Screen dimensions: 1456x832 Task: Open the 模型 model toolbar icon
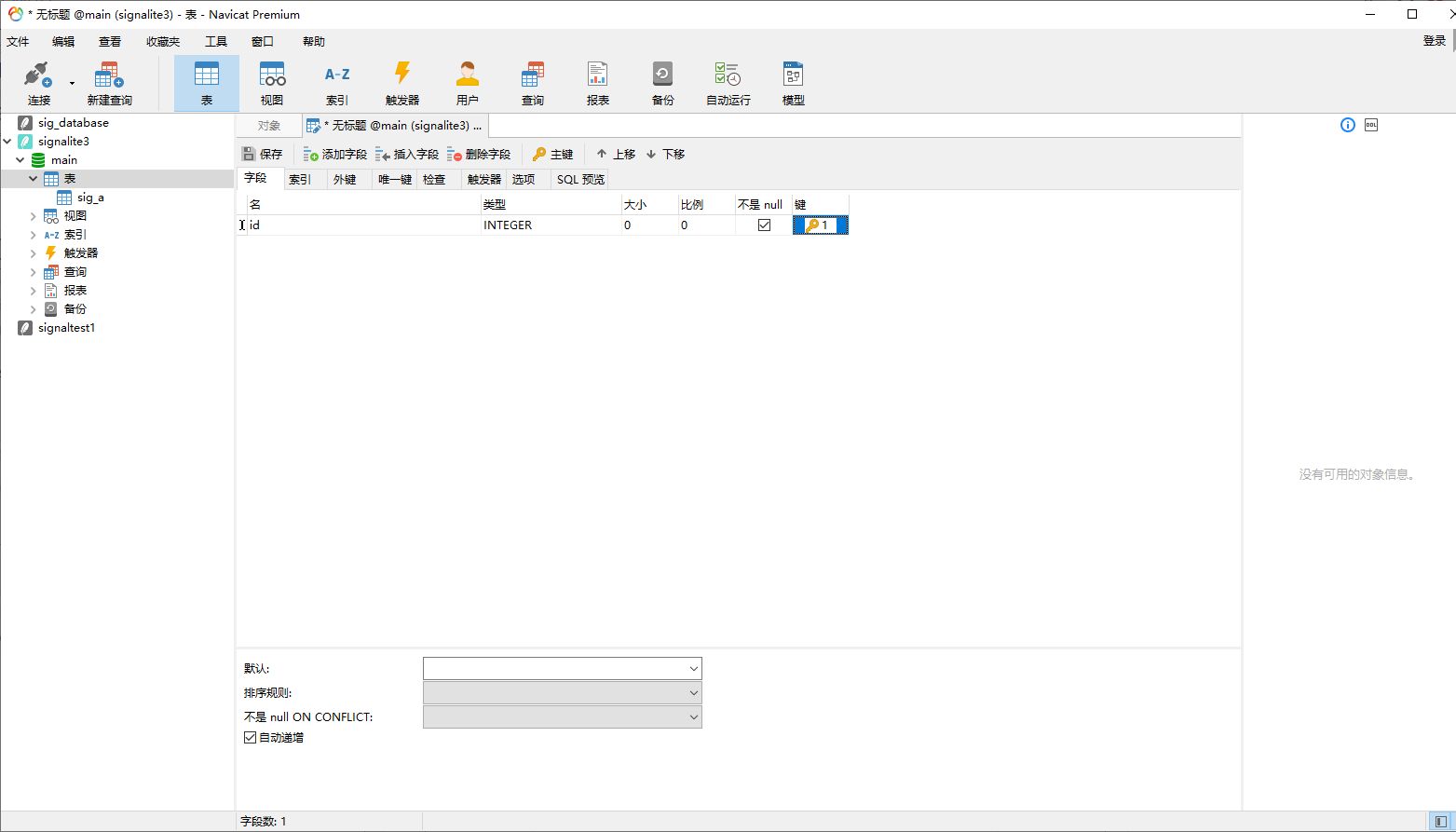point(794,83)
